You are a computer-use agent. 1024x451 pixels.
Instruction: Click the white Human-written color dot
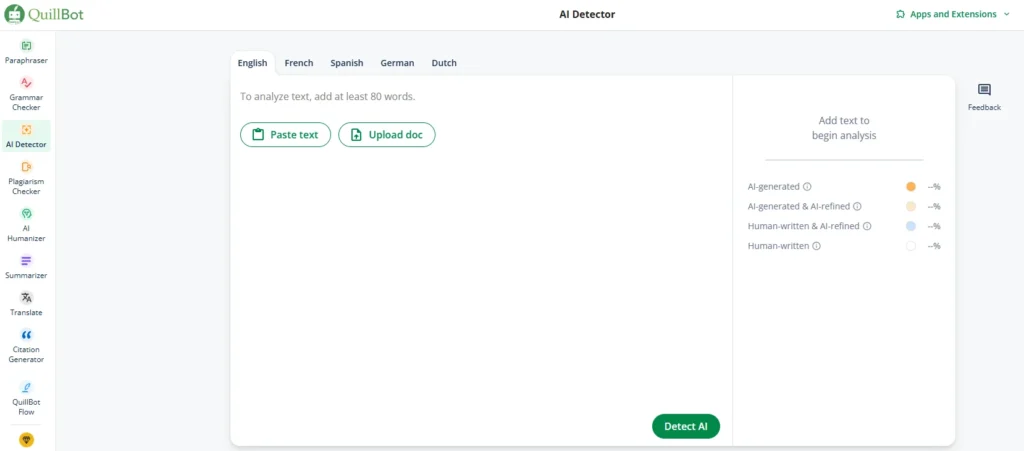911,246
